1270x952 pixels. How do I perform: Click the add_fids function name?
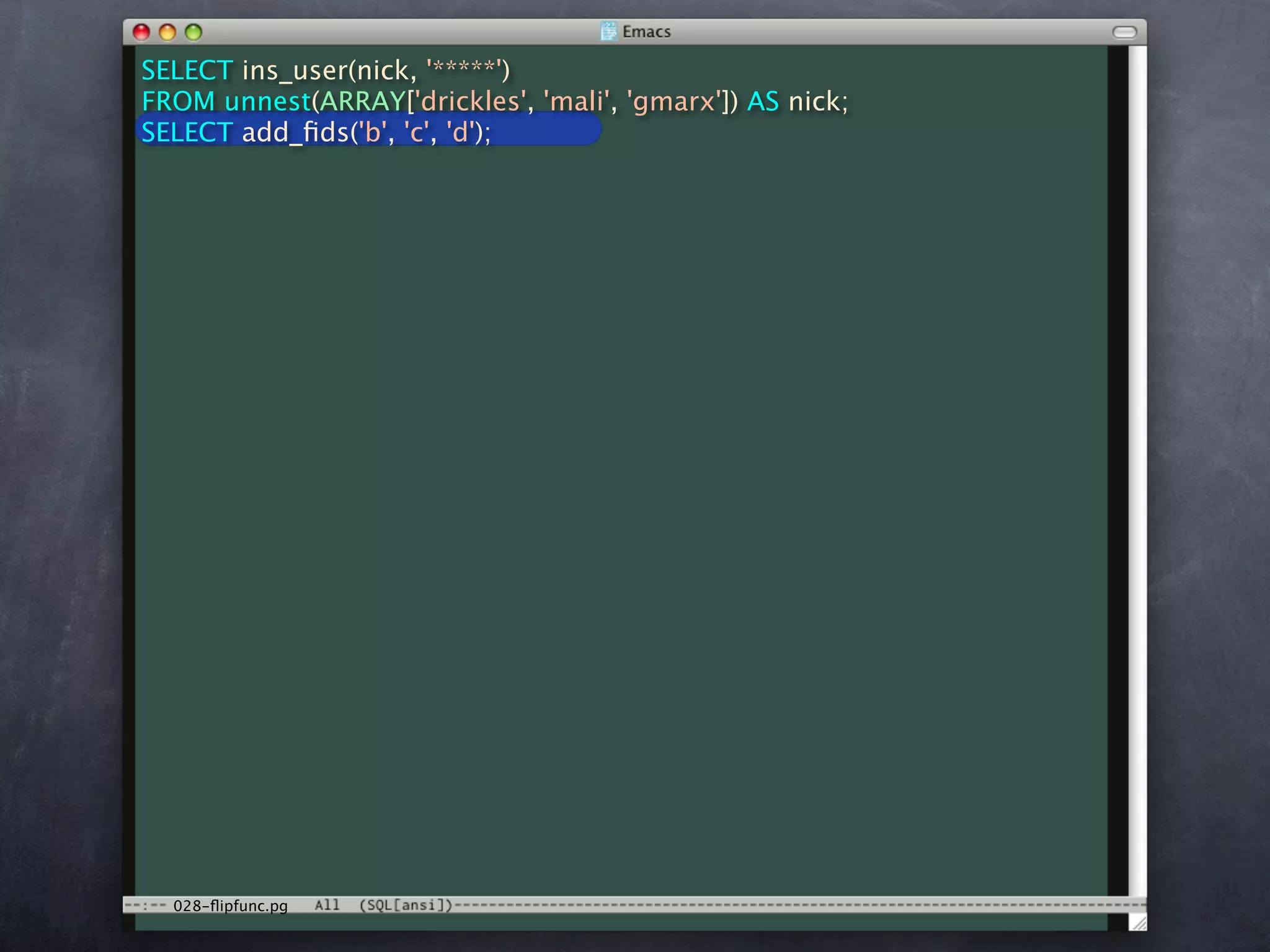click(x=295, y=133)
